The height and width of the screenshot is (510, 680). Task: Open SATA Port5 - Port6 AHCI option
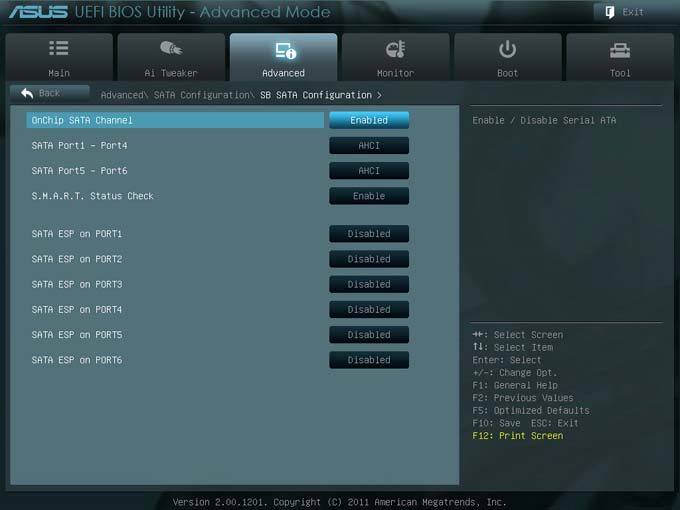pos(369,170)
